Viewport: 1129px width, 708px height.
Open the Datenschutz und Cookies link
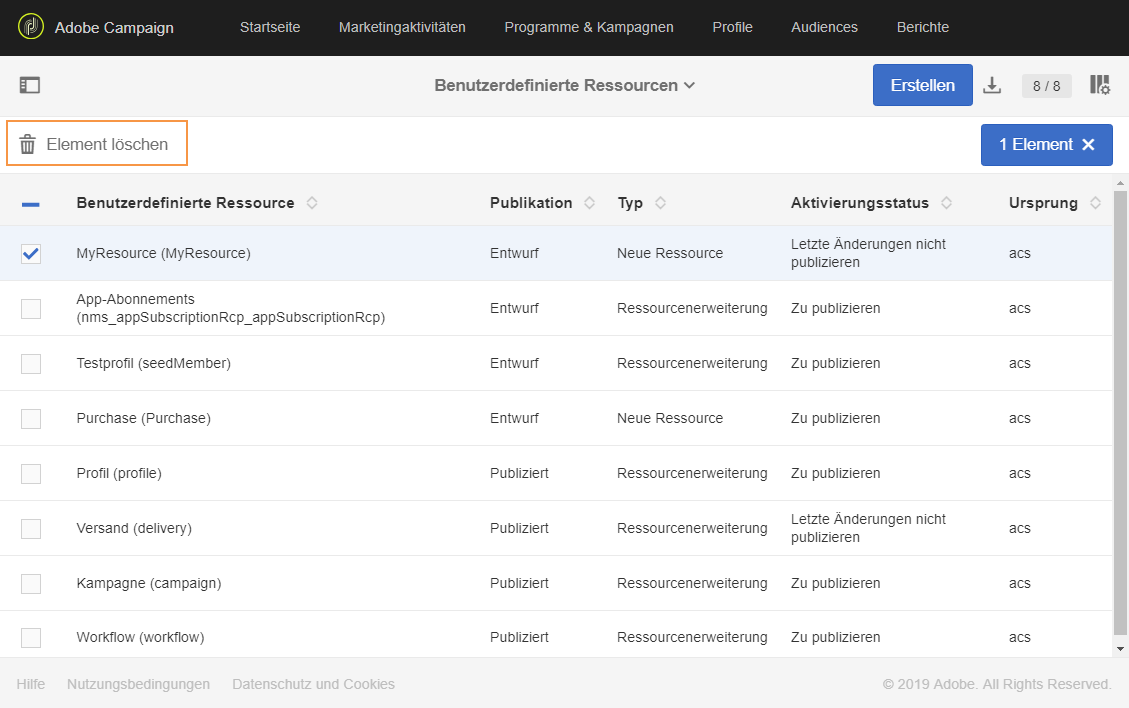click(313, 684)
